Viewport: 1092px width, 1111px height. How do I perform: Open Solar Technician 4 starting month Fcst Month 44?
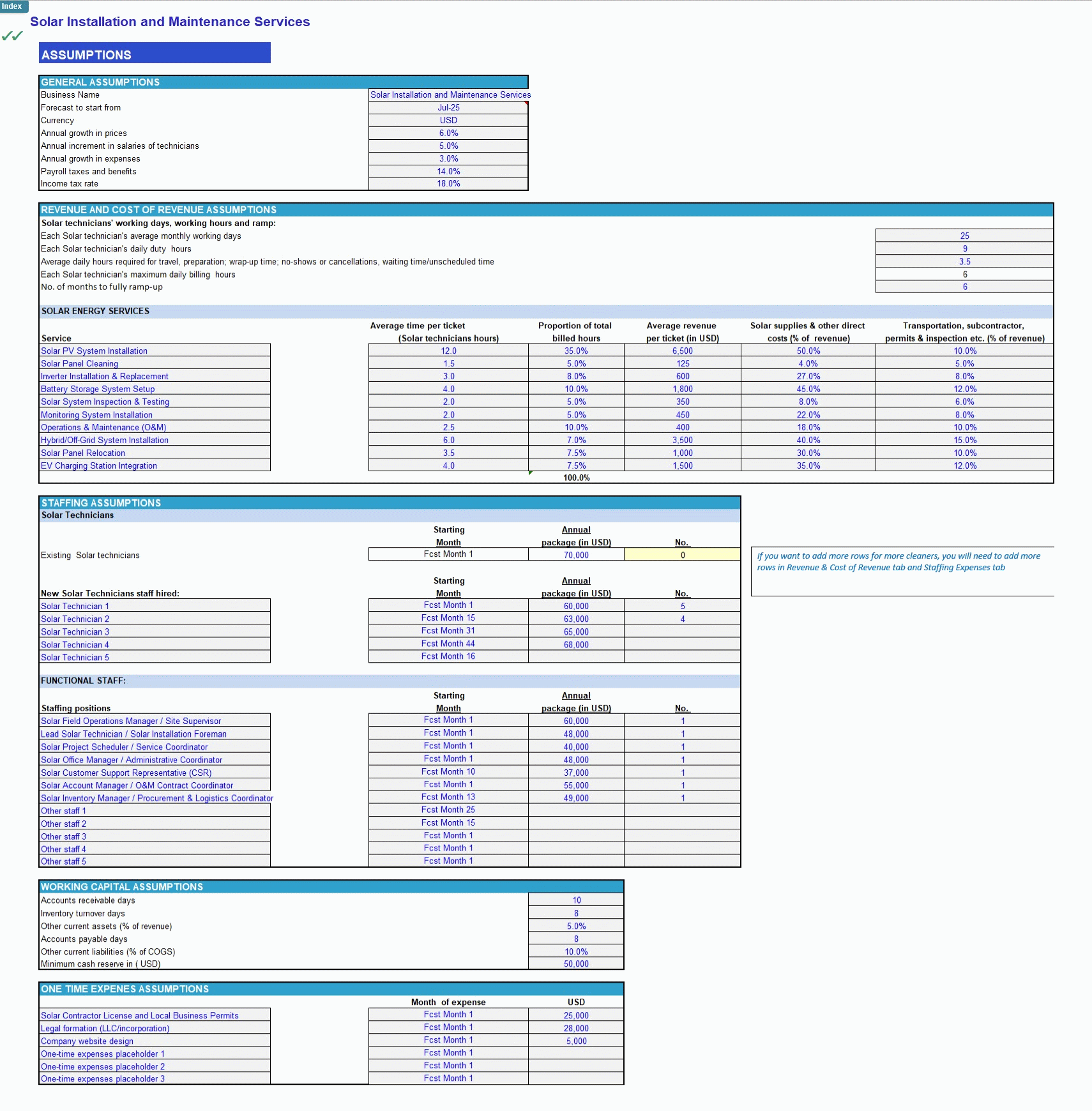click(448, 644)
